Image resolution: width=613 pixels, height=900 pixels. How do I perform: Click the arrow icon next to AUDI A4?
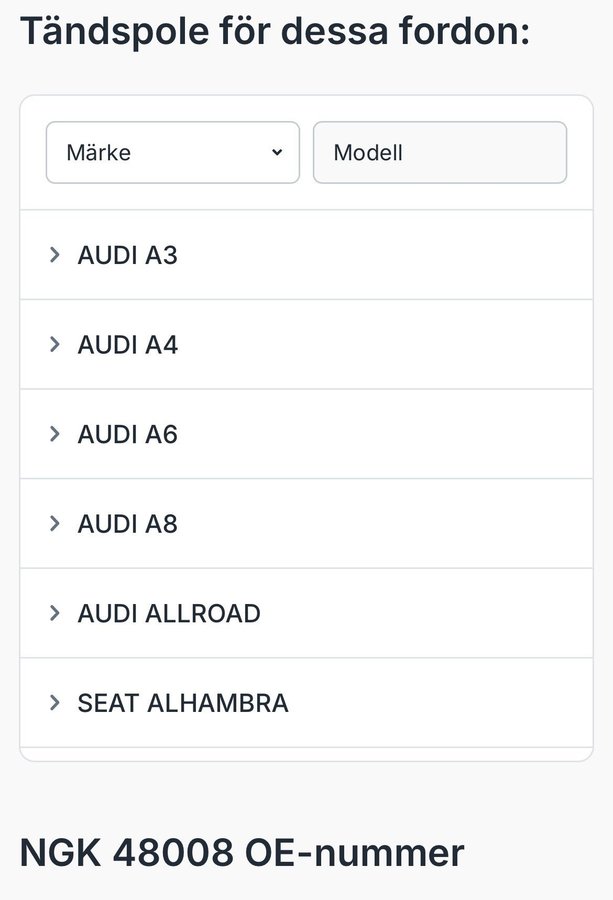coord(55,345)
